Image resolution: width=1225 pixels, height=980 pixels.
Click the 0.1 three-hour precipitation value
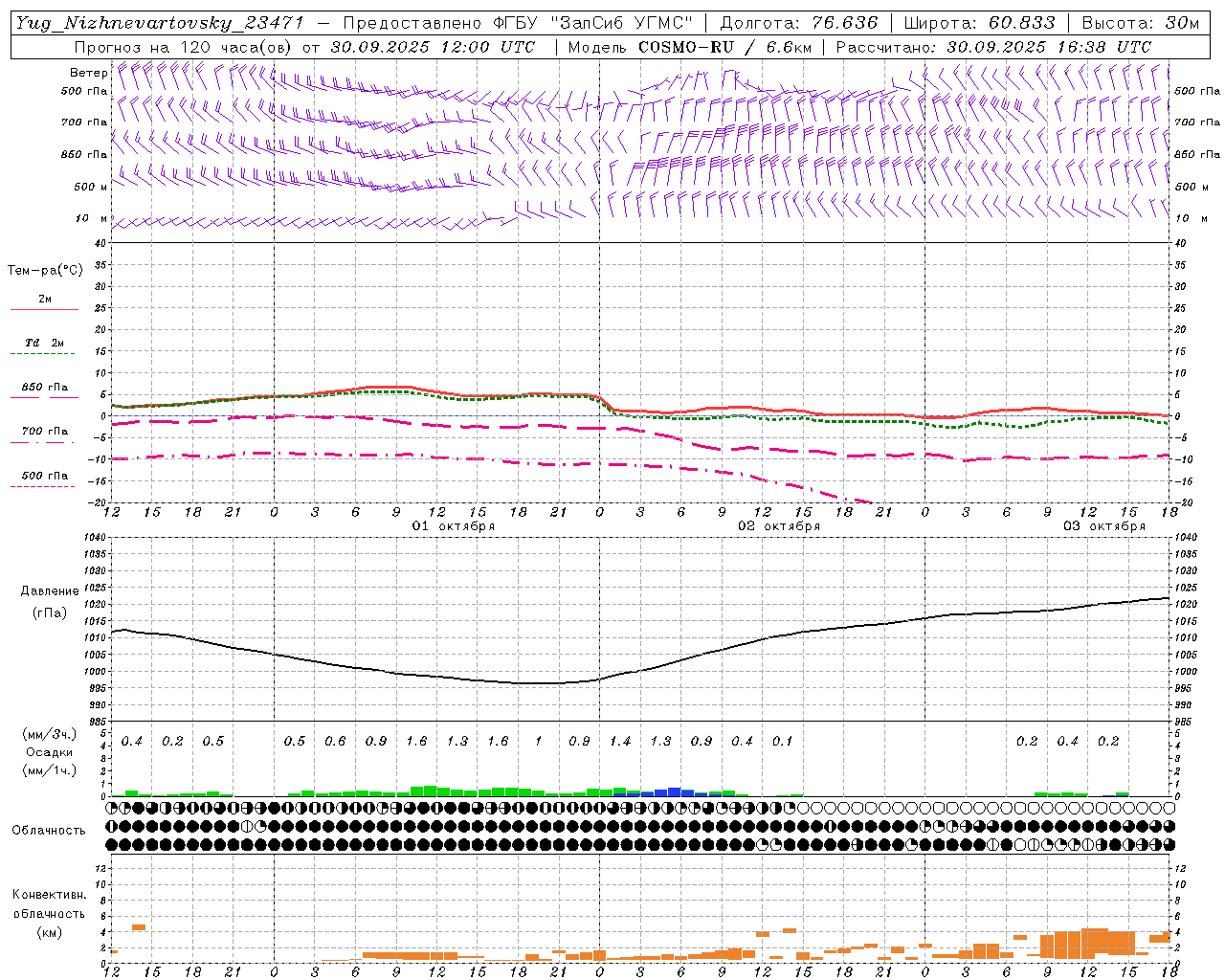pyautogui.click(x=783, y=742)
